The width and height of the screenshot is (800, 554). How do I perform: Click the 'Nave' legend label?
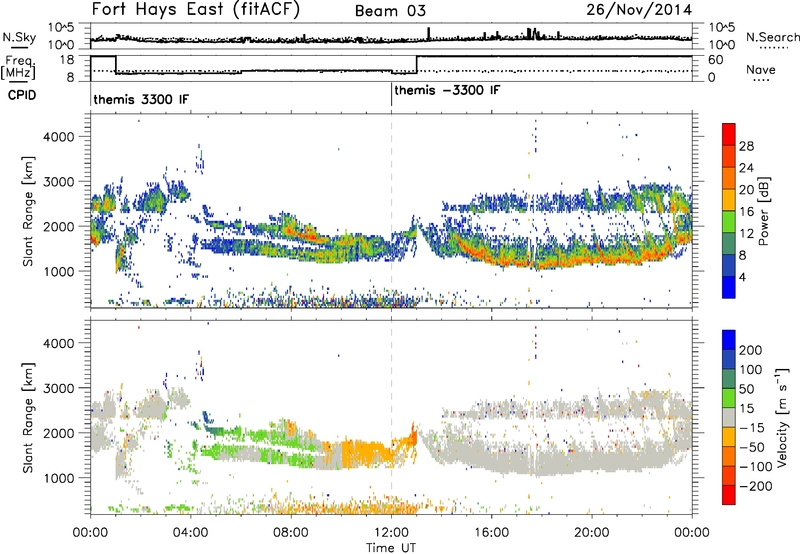(761, 69)
